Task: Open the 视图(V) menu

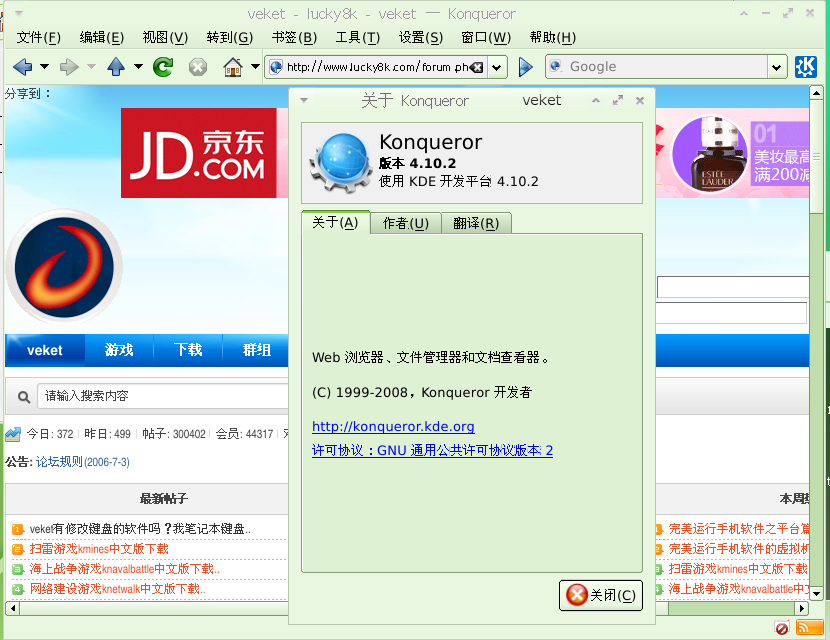Action: pos(165,38)
